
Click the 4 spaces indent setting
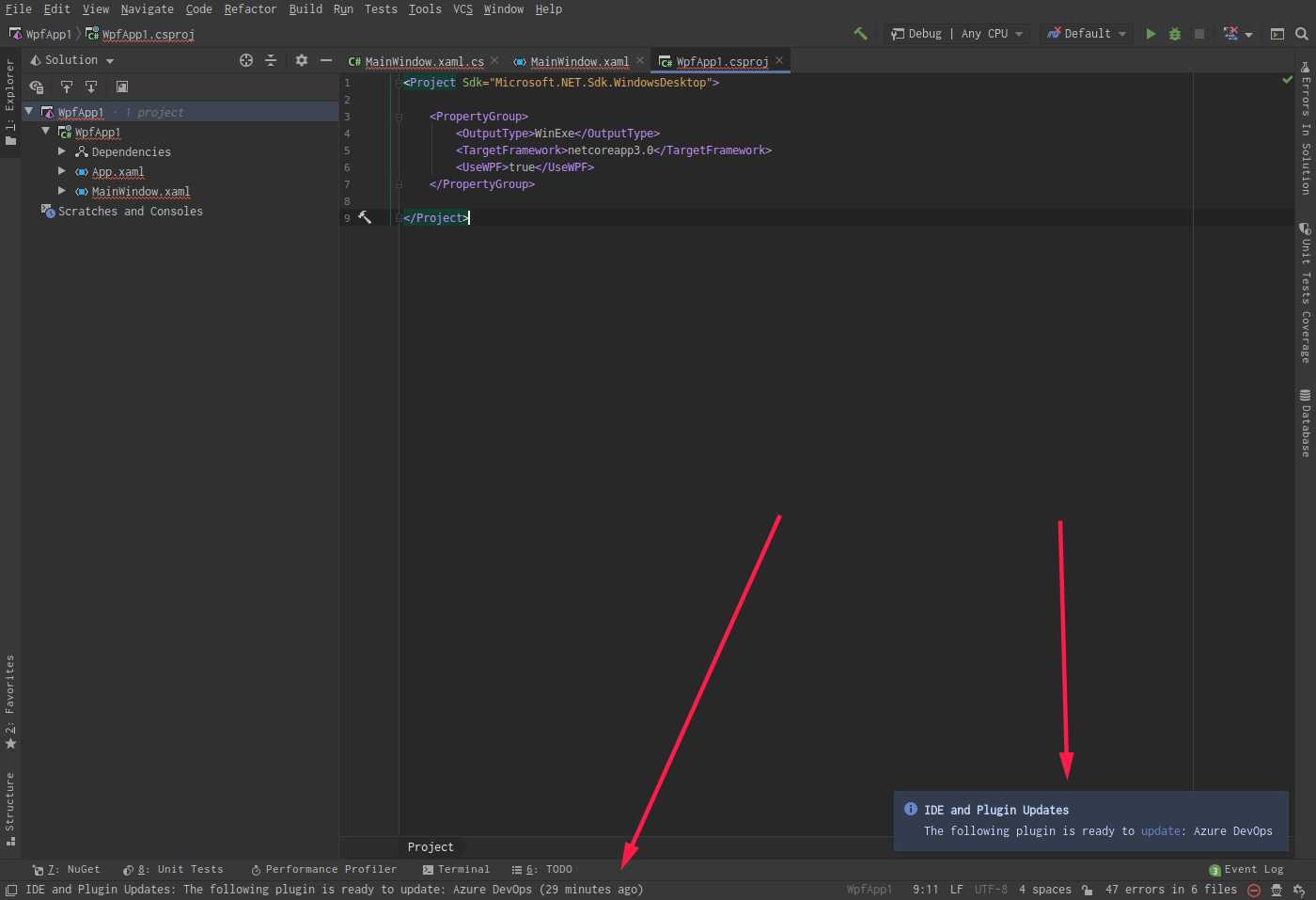pyautogui.click(x=1045, y=890)
